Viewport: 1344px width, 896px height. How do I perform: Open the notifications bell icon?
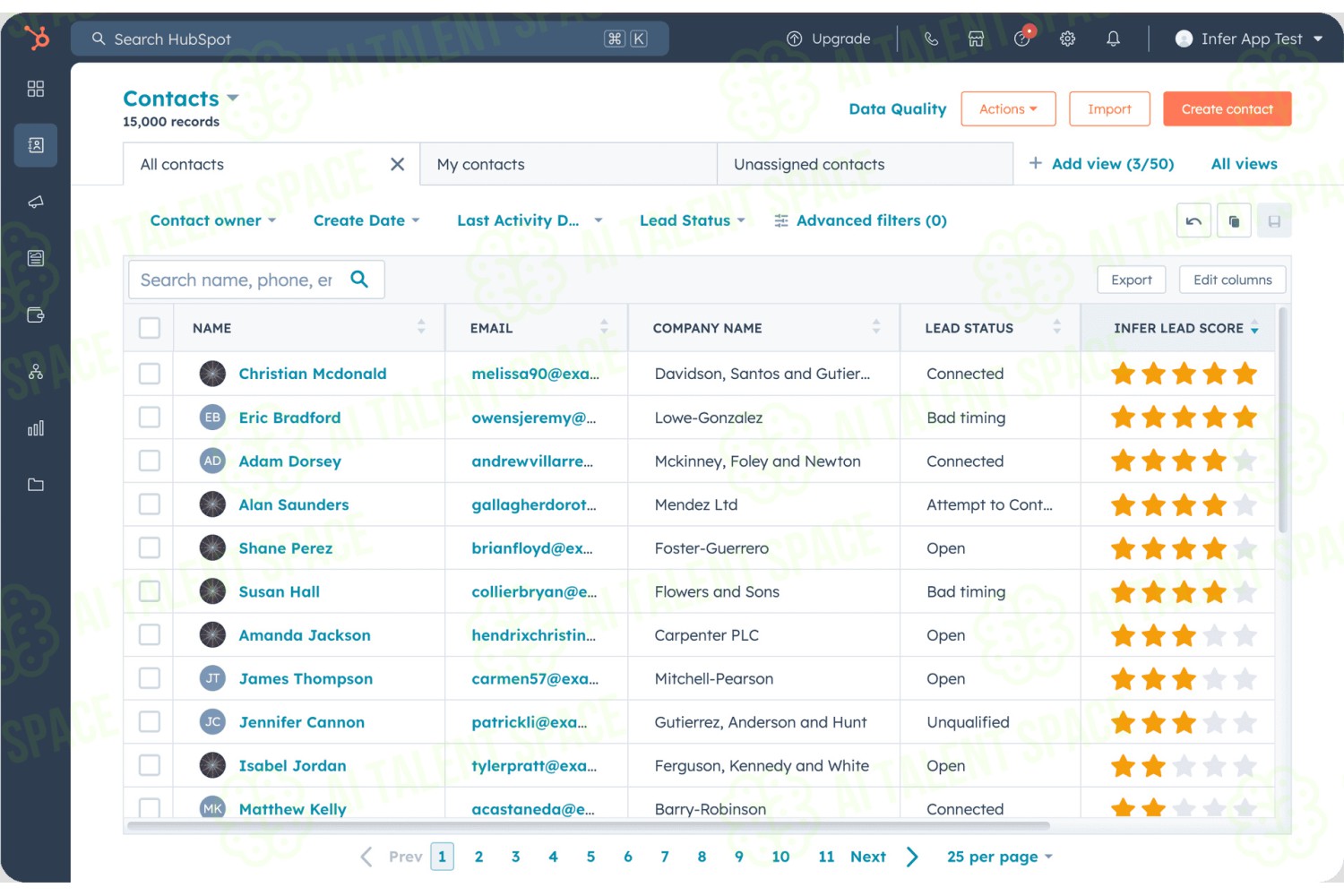(1113, 39)
